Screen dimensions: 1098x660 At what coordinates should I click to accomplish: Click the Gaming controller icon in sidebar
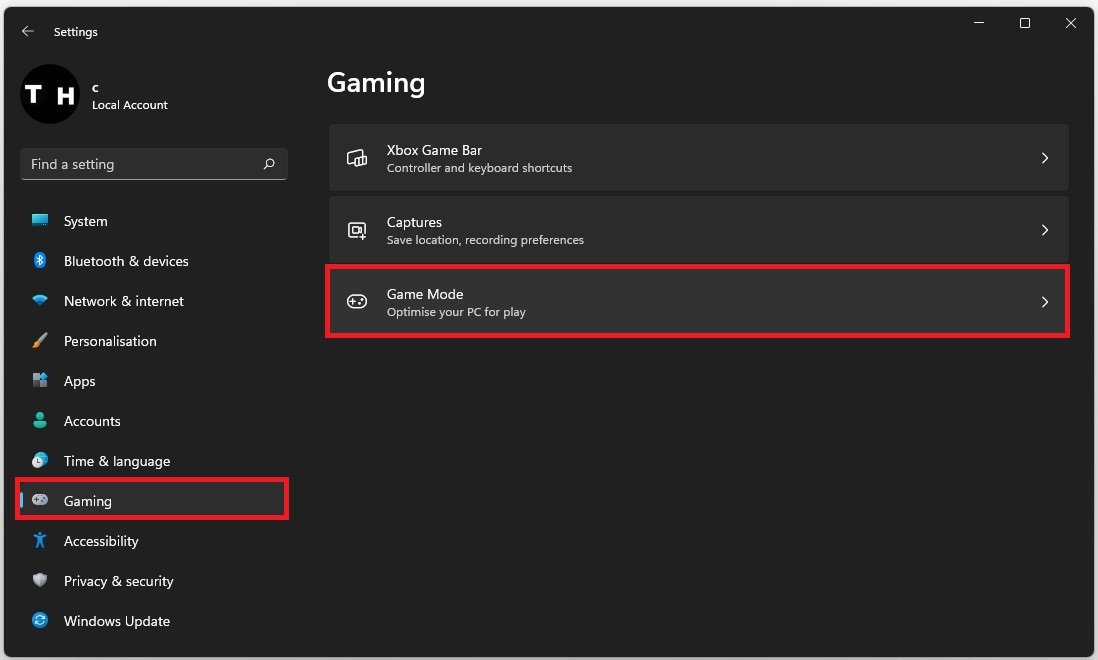[x=40, y=500]
